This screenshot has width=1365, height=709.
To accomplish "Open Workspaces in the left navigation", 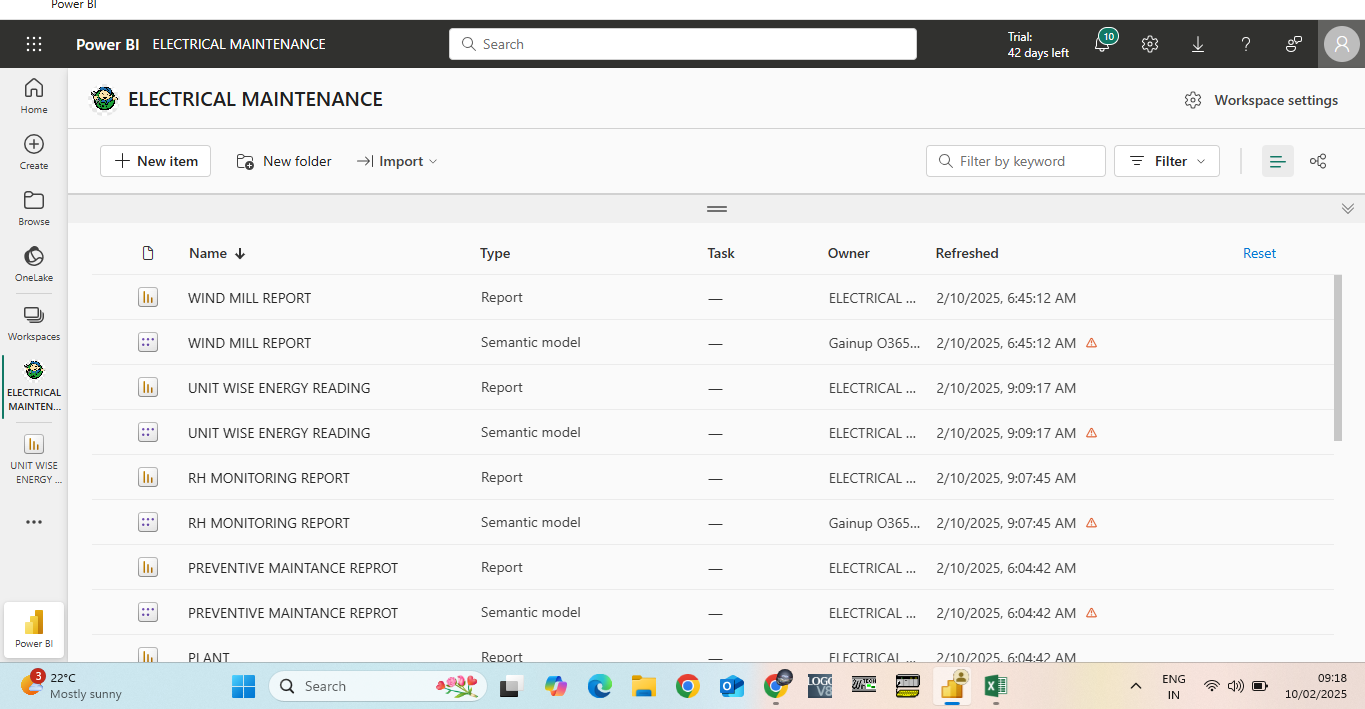I will [x=34, y=322].
